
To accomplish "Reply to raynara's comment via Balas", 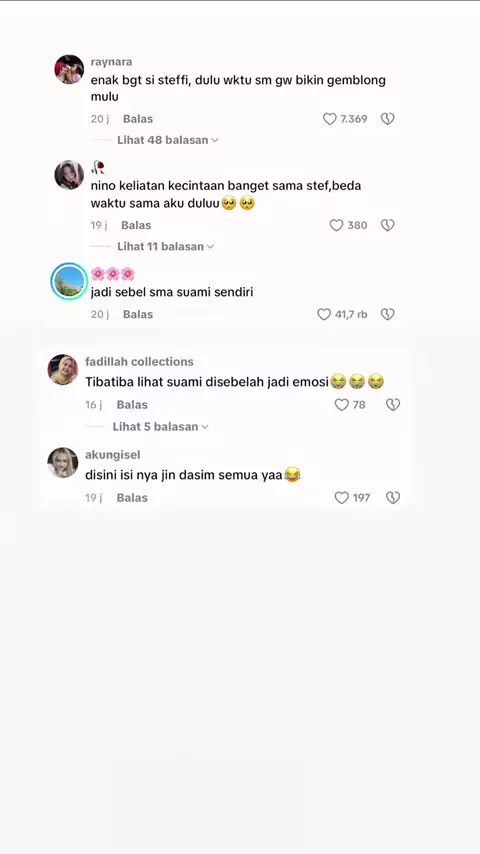I will (138, 119).
